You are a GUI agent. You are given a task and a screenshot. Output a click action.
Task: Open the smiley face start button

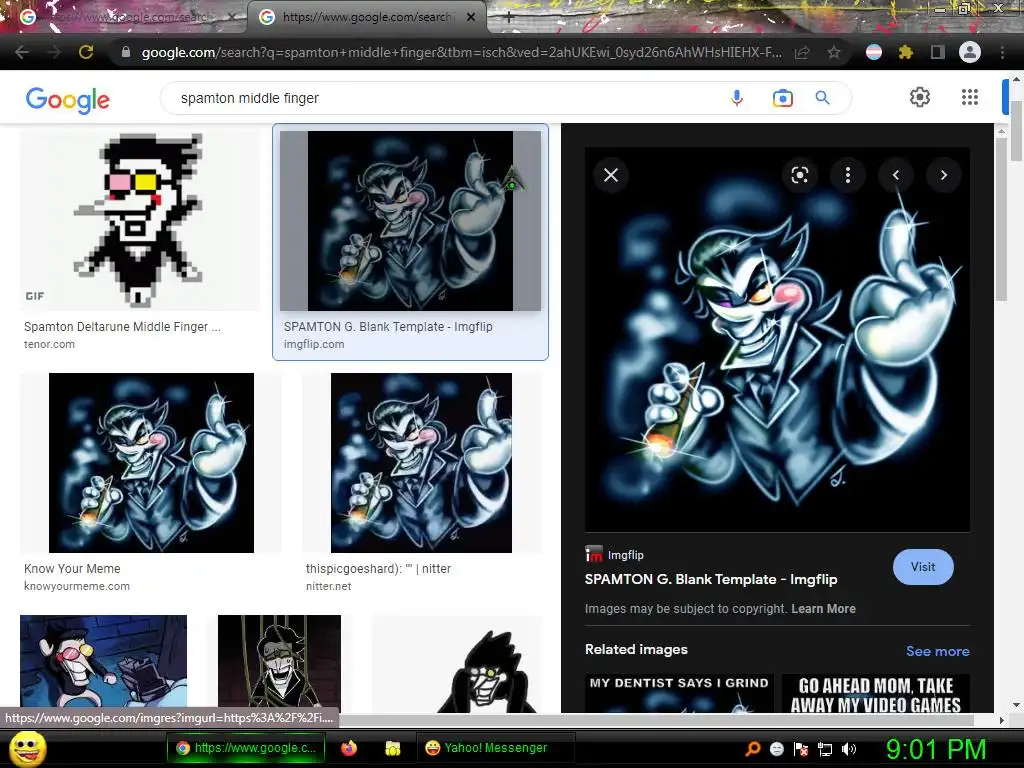pyautogui.click(x=27, y=748)
